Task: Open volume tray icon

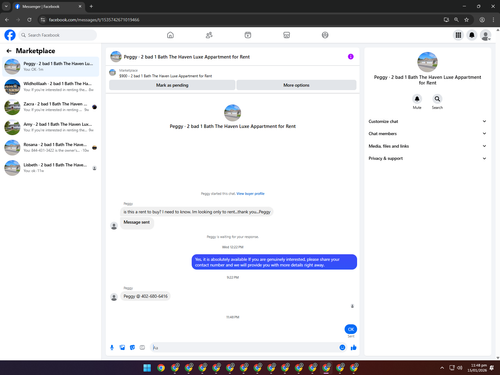Action: pyautogui.click(x=460, y=368)
